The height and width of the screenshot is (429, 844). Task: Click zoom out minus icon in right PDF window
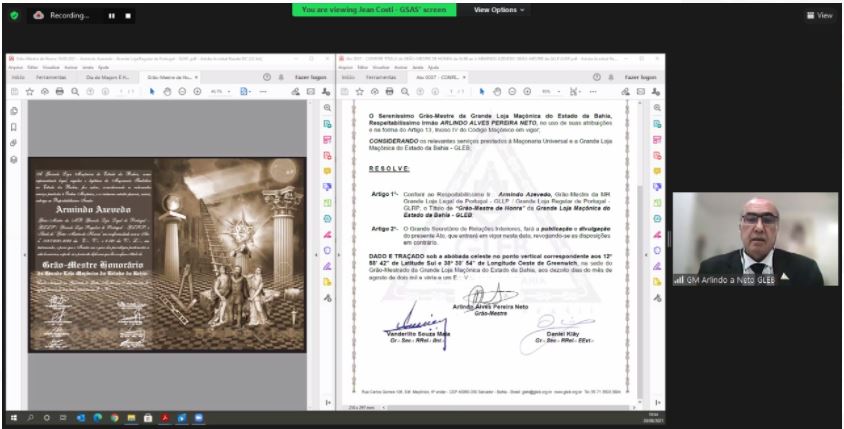(x=512, y=91)
